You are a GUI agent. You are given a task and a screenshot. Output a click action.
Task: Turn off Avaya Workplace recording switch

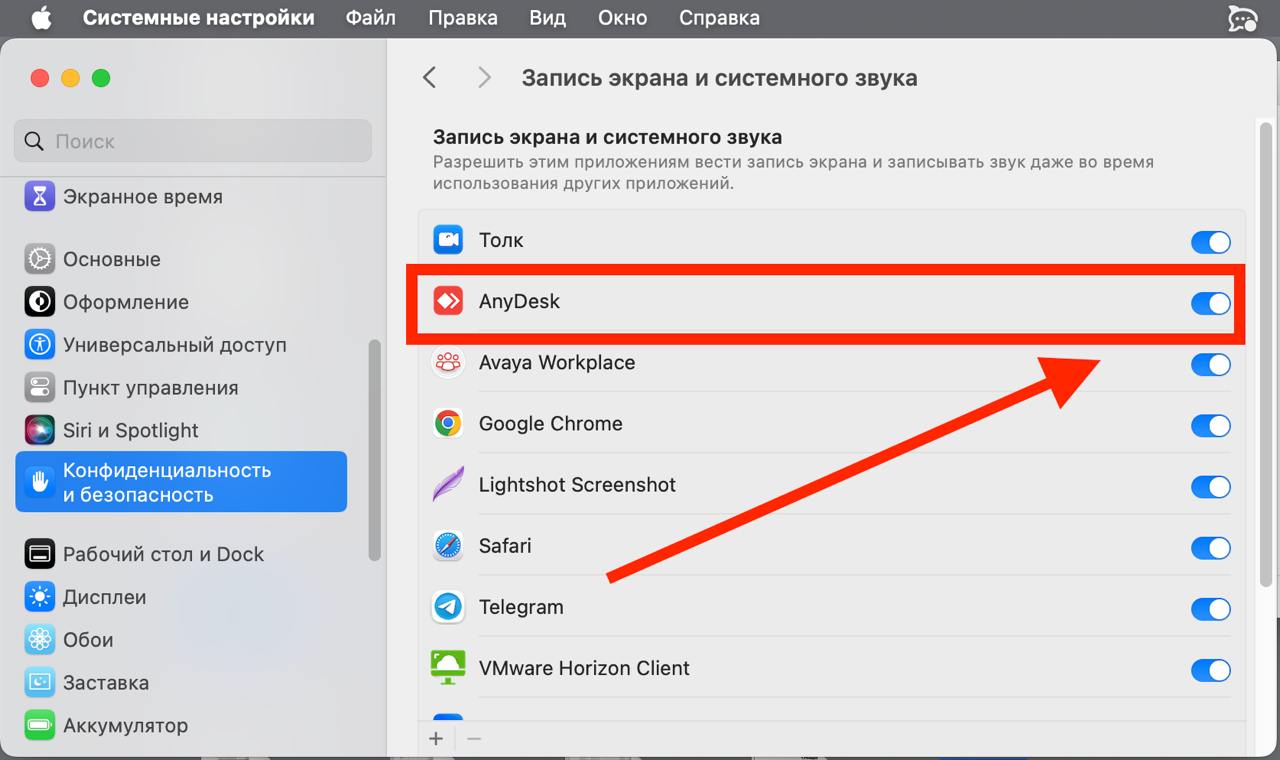(1210, 364)
